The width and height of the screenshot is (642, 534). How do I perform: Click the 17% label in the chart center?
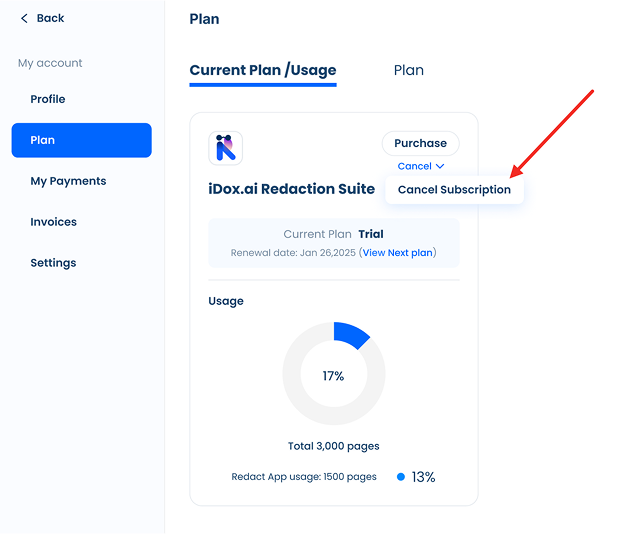coord(333,376)
